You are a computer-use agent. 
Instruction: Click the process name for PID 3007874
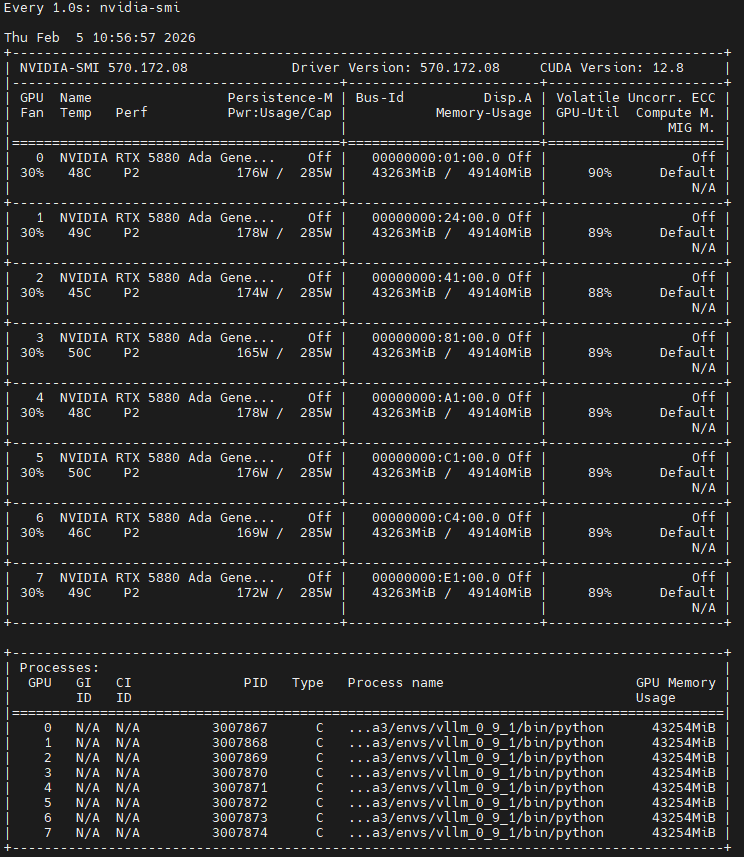pyautogui.click(x=476, y=833)
